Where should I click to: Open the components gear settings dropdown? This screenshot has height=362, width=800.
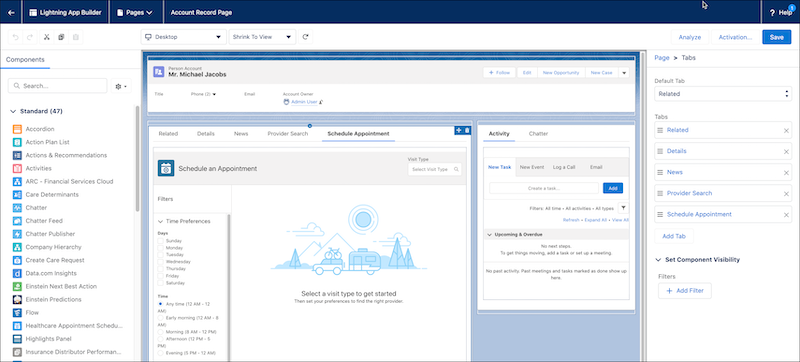[121, 86]
